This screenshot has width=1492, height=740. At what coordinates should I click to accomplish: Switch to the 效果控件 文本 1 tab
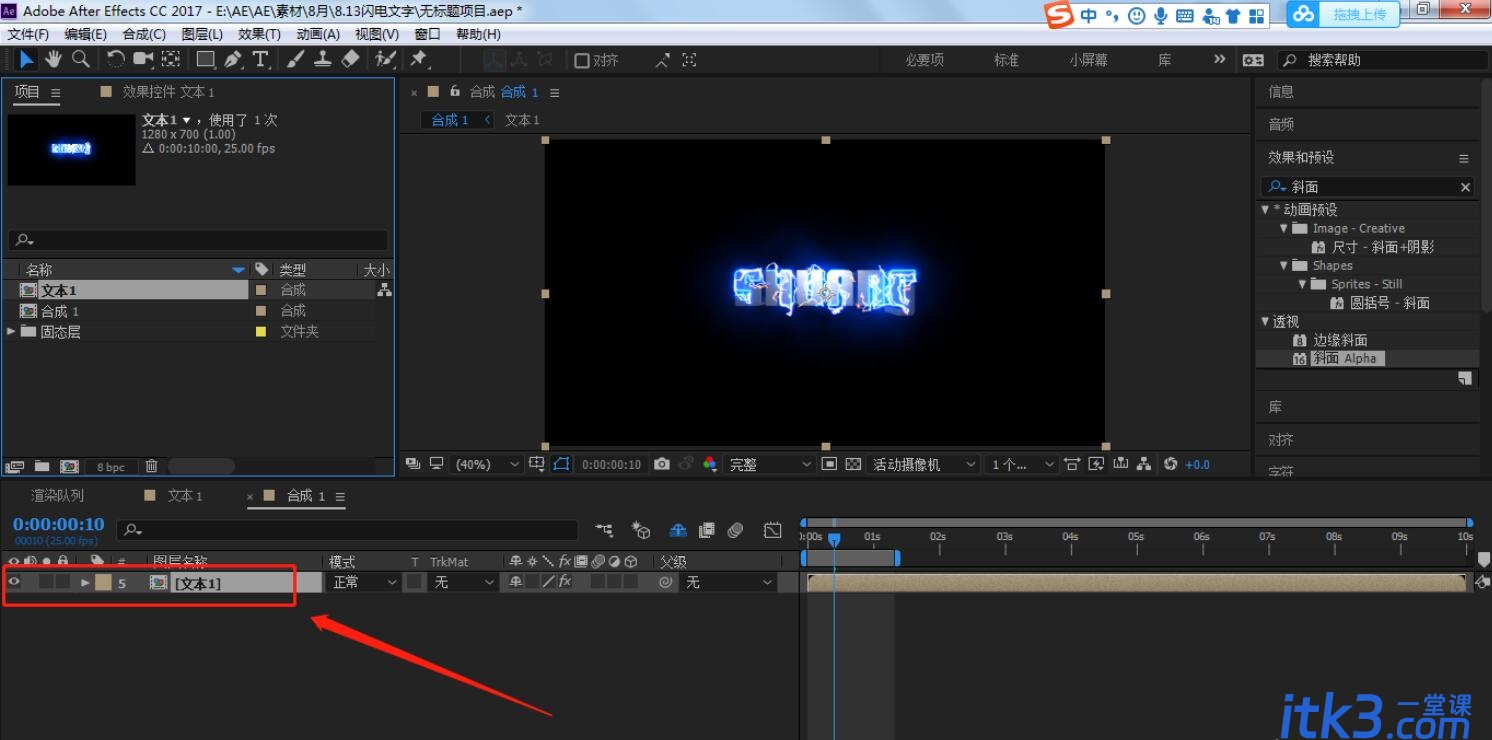click(168, 91)
